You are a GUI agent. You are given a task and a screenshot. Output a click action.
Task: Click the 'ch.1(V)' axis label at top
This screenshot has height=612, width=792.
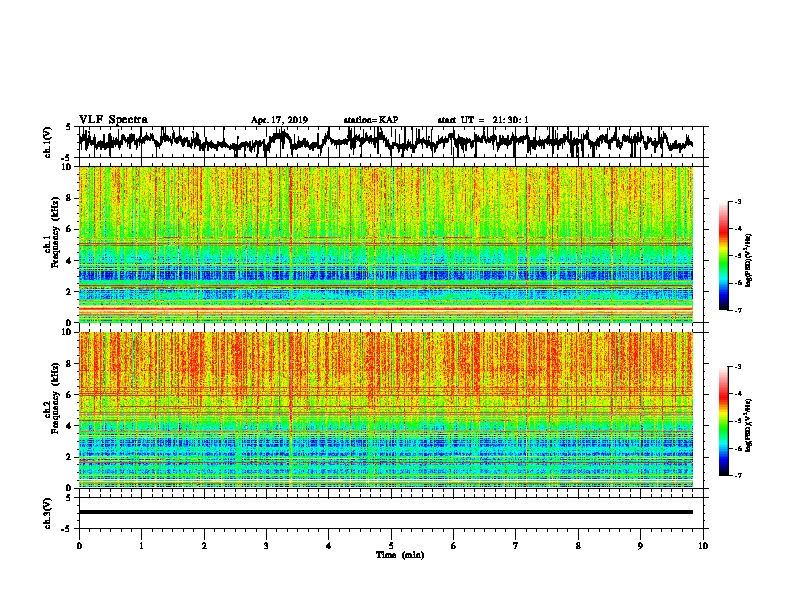[x=48, y=142]
